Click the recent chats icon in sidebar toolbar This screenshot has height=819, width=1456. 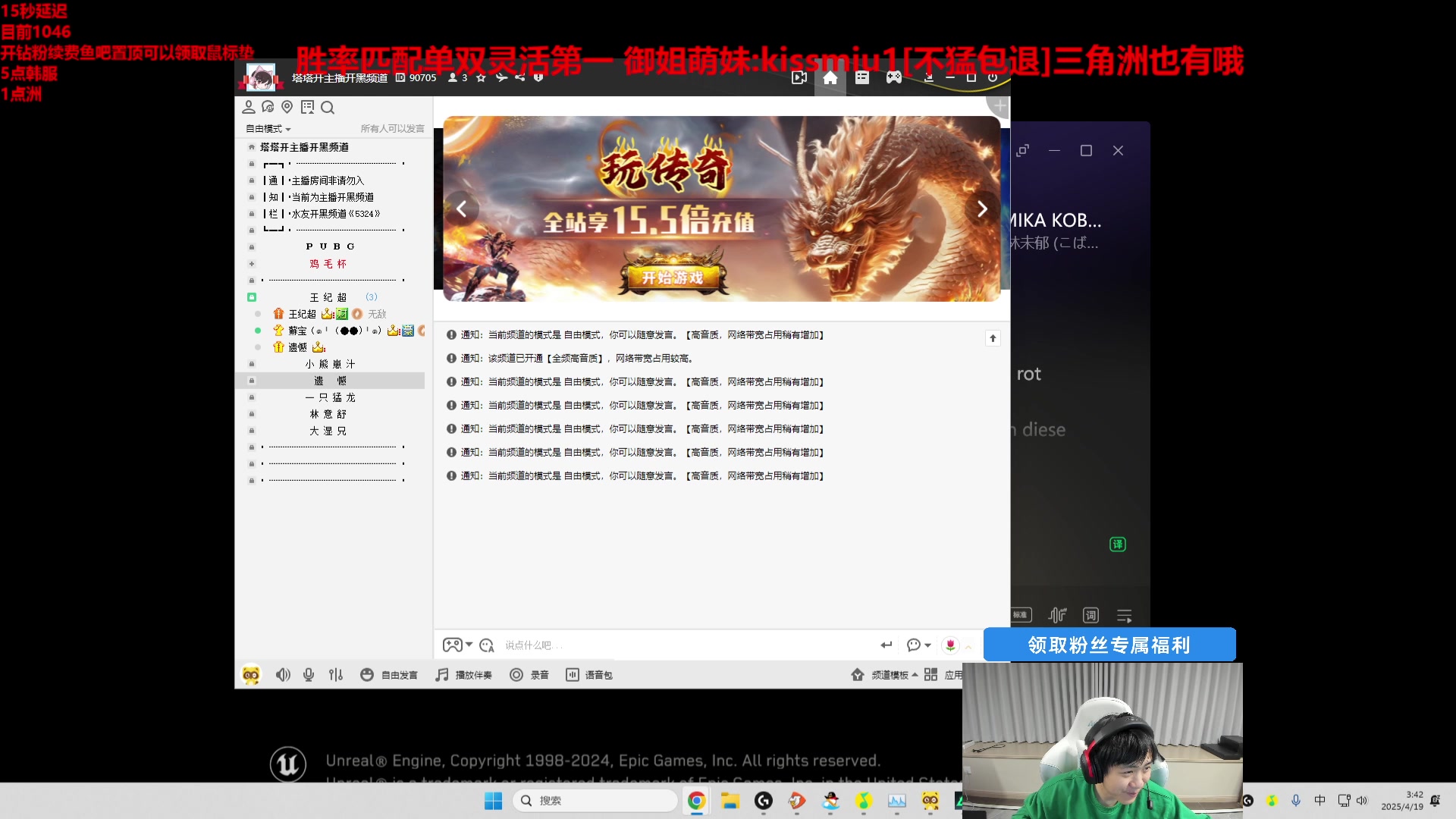click(x=268, y=107)
